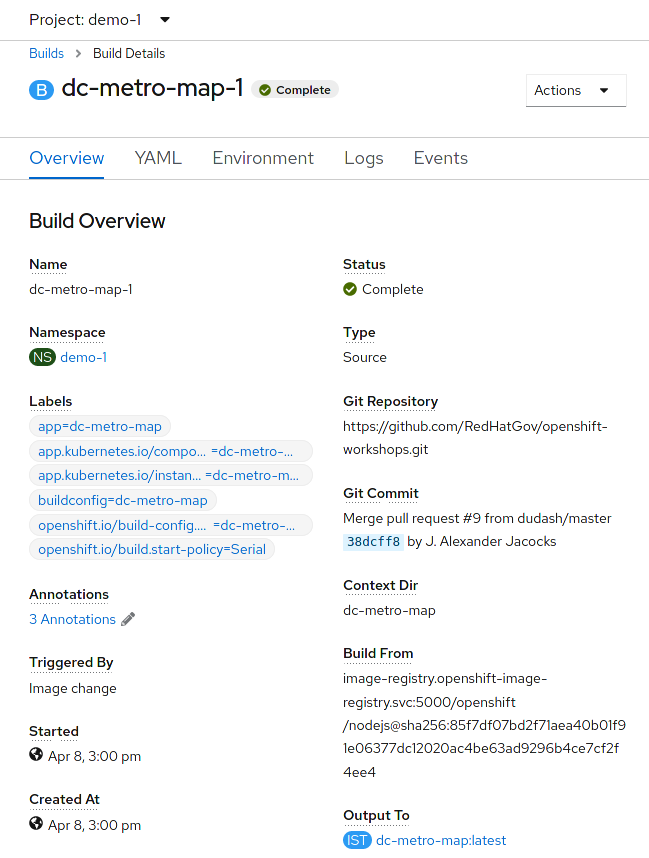The image size is (649, 858).
Task: Switch to the YAML tab
Action: pyautogui.click(x=158, y=158)
